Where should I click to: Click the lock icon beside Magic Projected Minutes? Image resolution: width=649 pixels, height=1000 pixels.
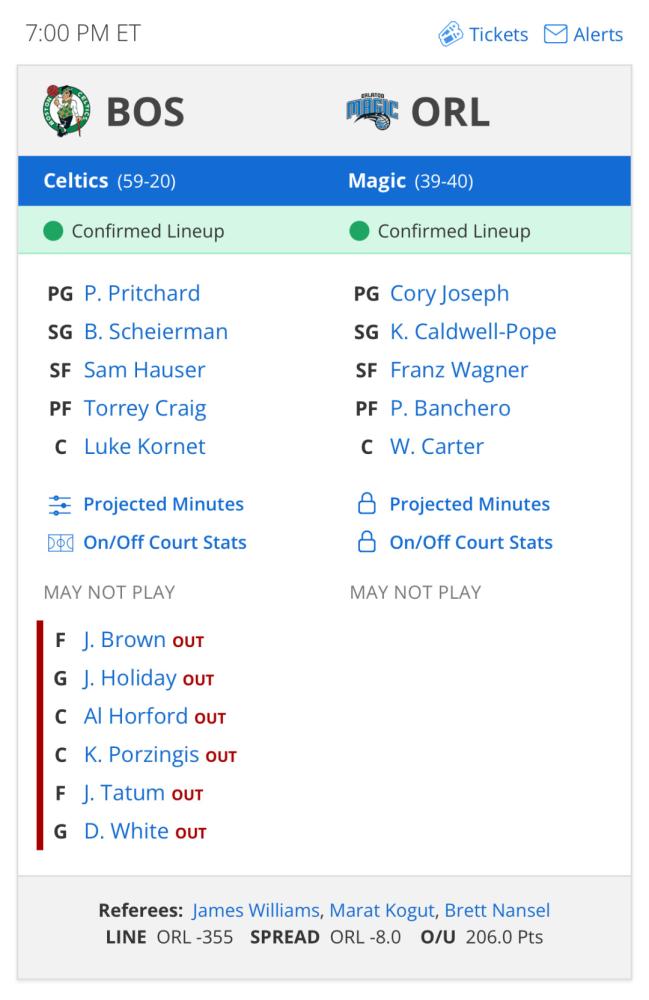367,503
